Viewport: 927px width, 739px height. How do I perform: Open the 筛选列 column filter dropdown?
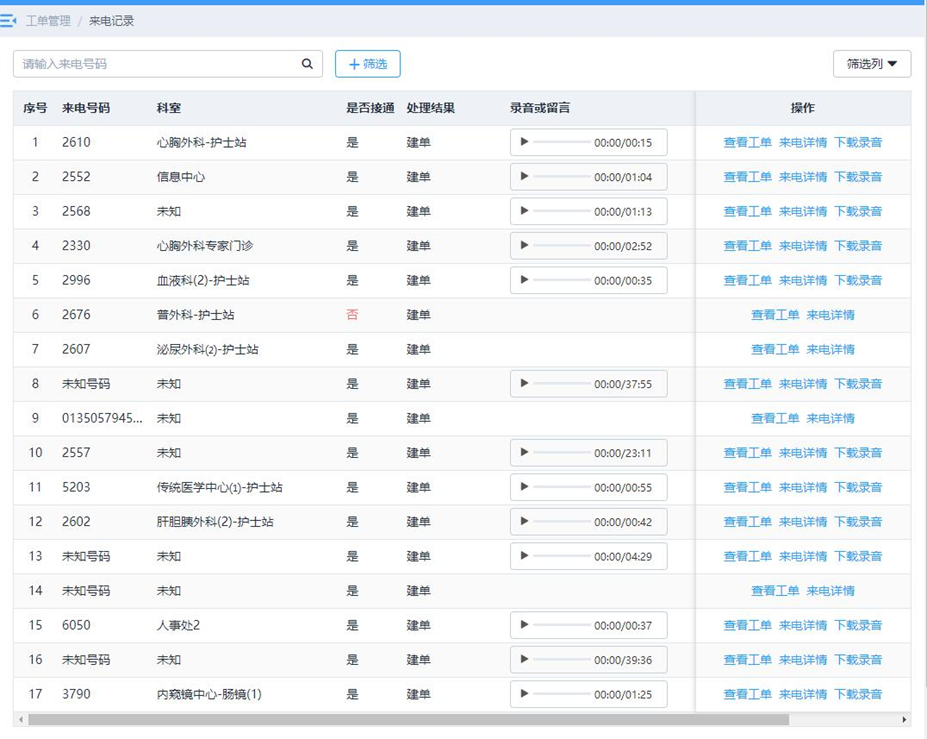point(872,64)
